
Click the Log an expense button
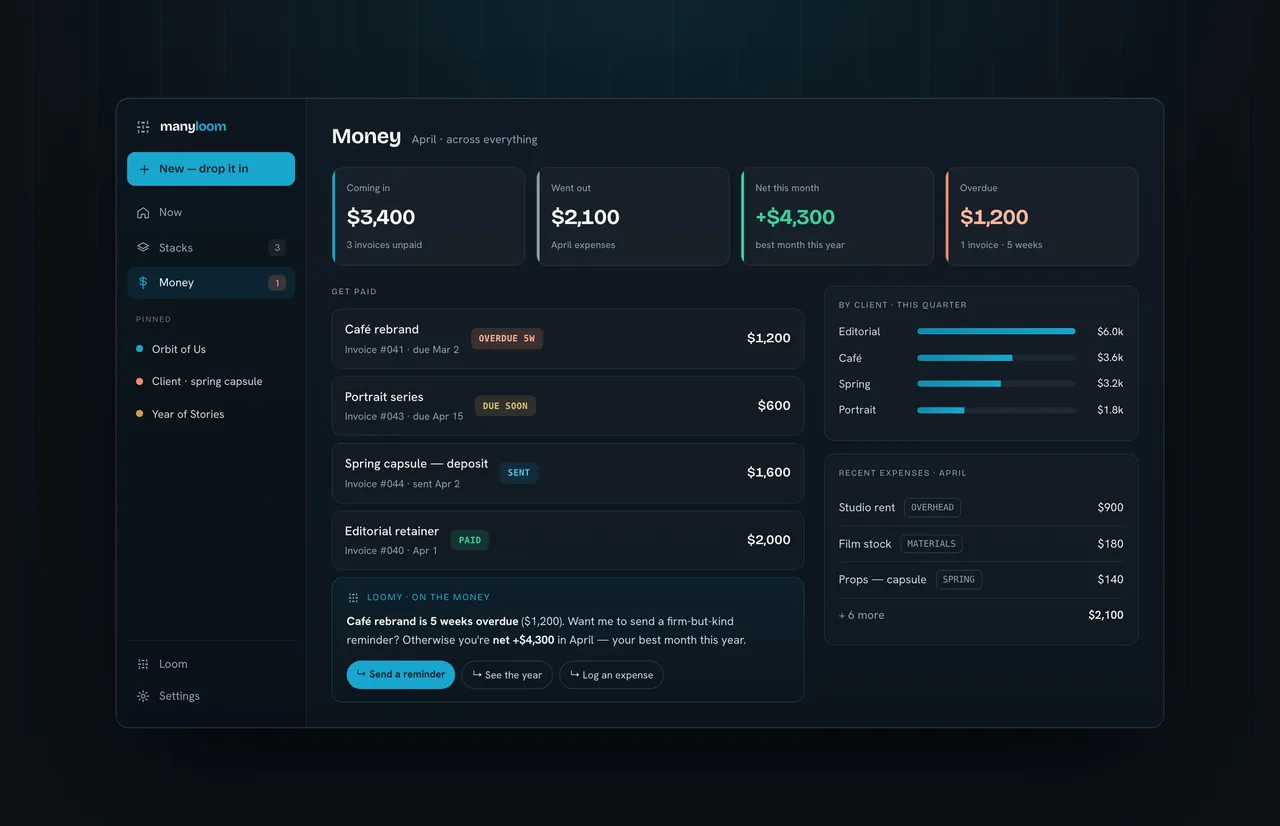tap(611, 675)
